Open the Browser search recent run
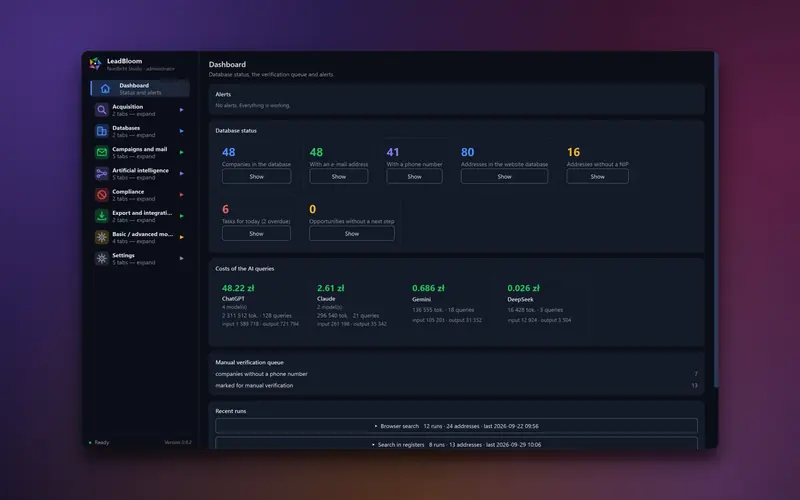Viewport: 800px width, 500px height. 456,426
